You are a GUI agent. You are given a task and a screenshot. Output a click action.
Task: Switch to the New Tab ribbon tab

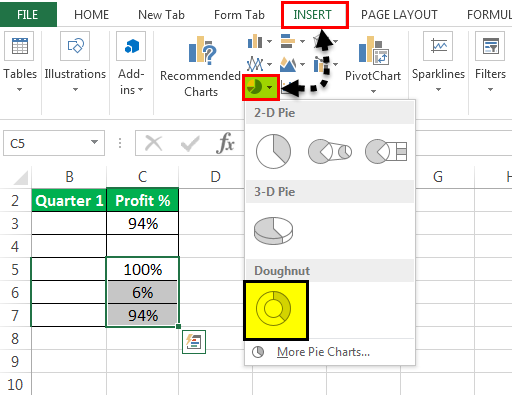161,15
